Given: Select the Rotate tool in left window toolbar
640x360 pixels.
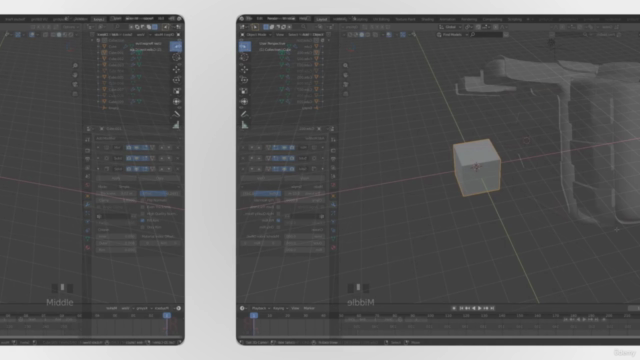Looking at the screenshot, I should (x=176, y=80).
